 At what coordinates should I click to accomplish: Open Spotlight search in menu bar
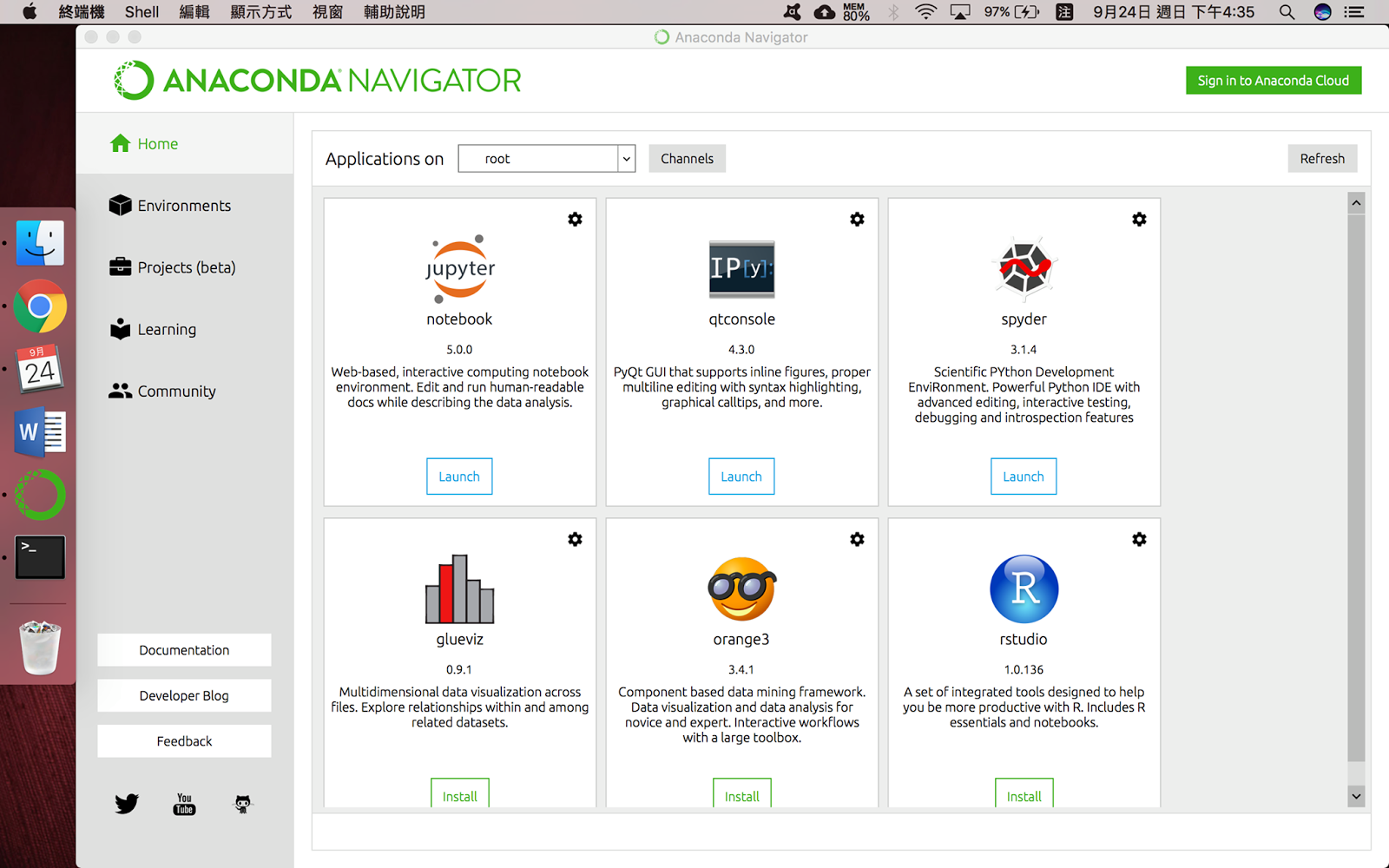(x=1287, y=12)
